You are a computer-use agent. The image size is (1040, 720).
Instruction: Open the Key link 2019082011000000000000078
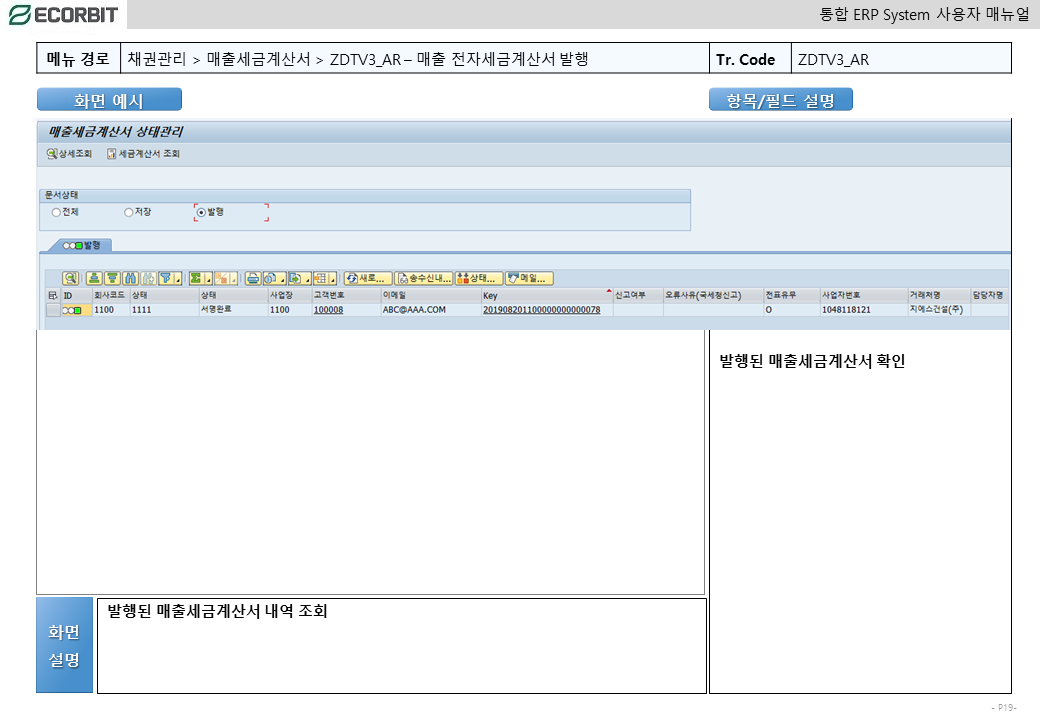coord(541,310)
